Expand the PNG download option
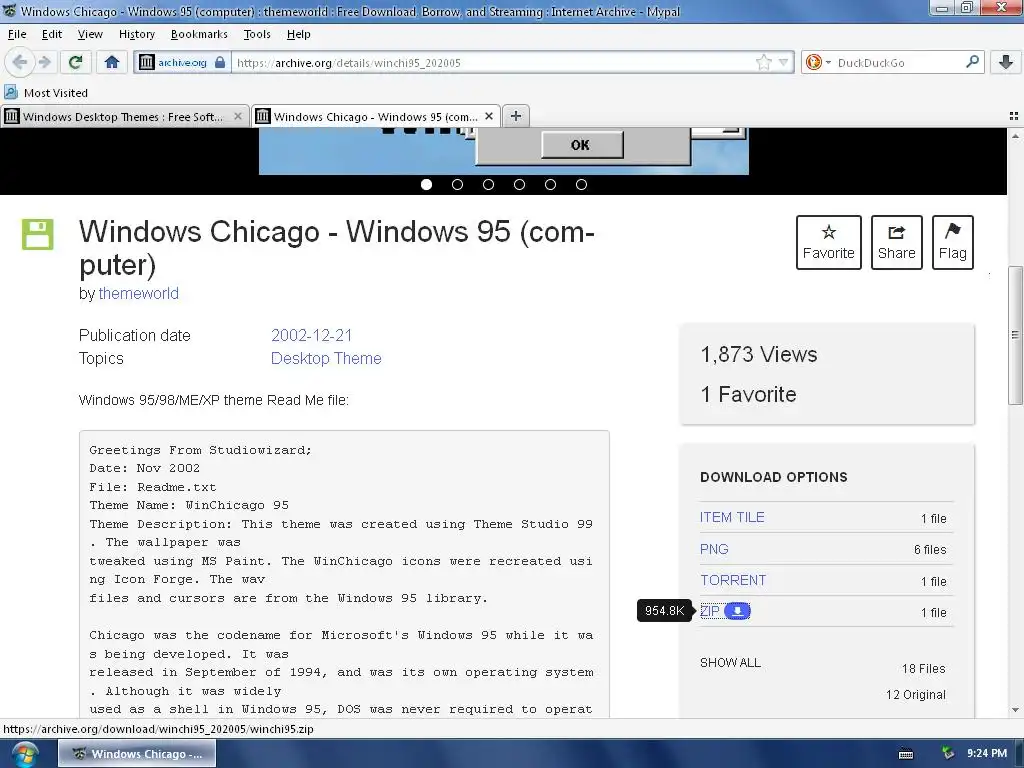 pos(714,549)
